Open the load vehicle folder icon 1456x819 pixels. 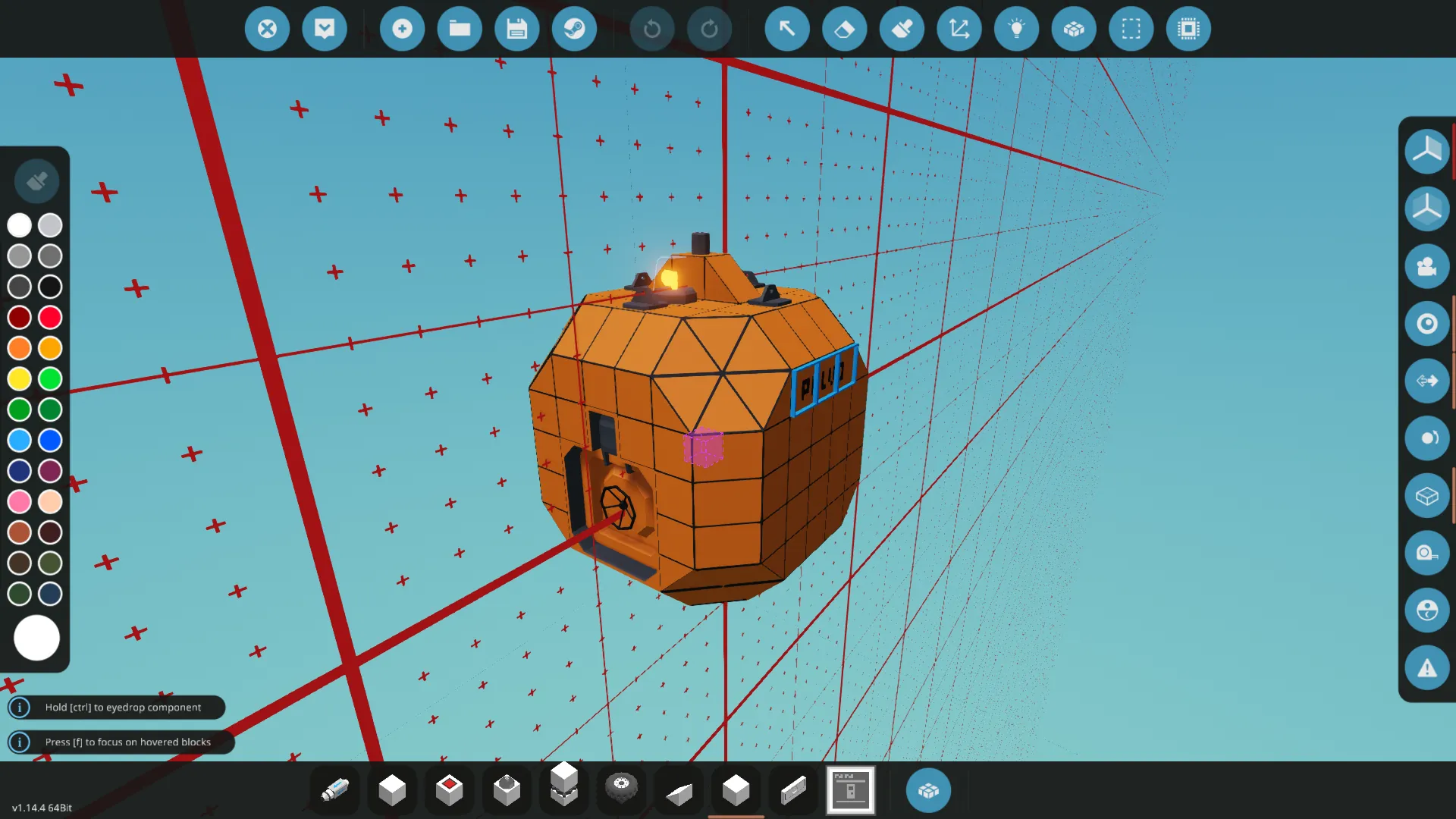[x=460, y=29]
